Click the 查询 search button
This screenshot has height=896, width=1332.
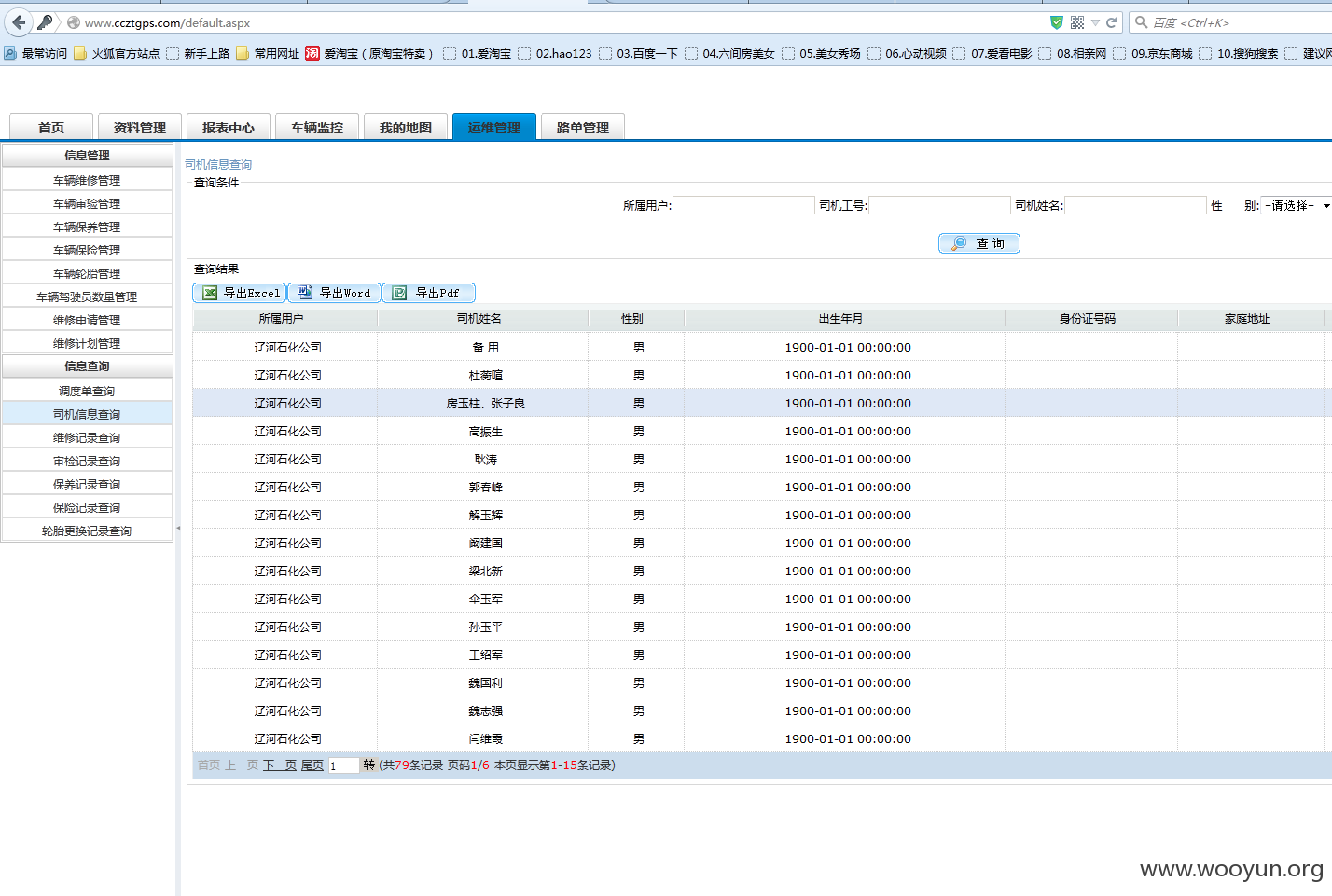(x=979, y=243)
